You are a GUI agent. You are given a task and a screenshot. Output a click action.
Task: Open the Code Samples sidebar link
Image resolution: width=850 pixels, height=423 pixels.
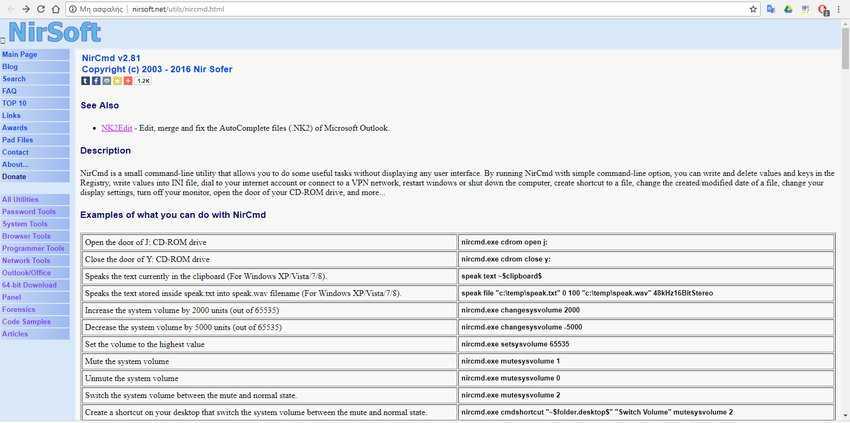pos(35,322)
